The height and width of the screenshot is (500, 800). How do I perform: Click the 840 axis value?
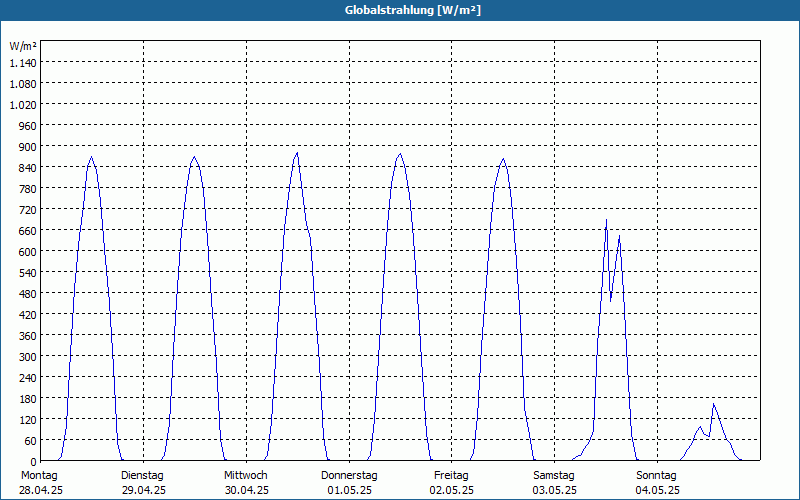pos(28,168)
